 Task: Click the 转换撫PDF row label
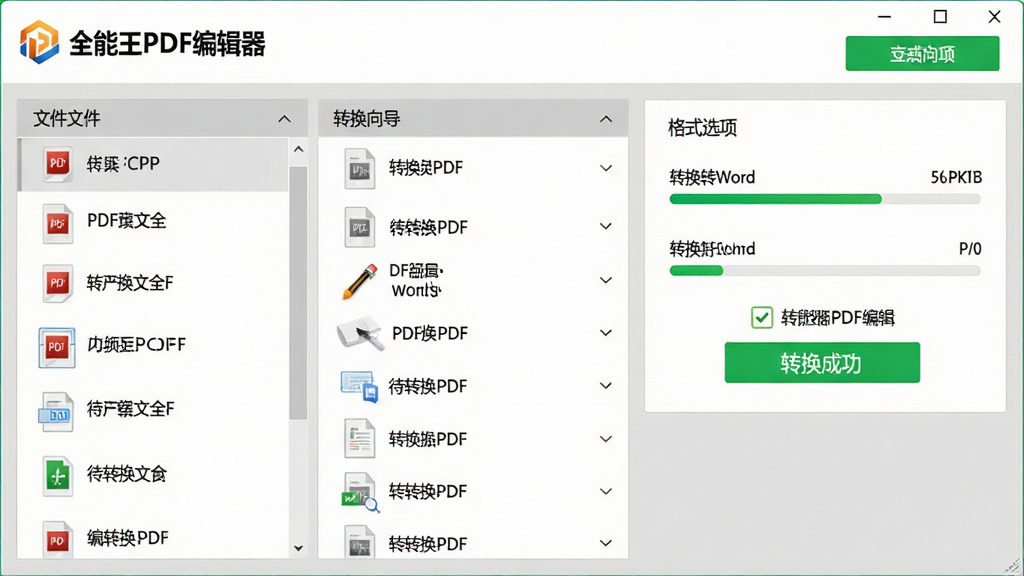point(428,439)
